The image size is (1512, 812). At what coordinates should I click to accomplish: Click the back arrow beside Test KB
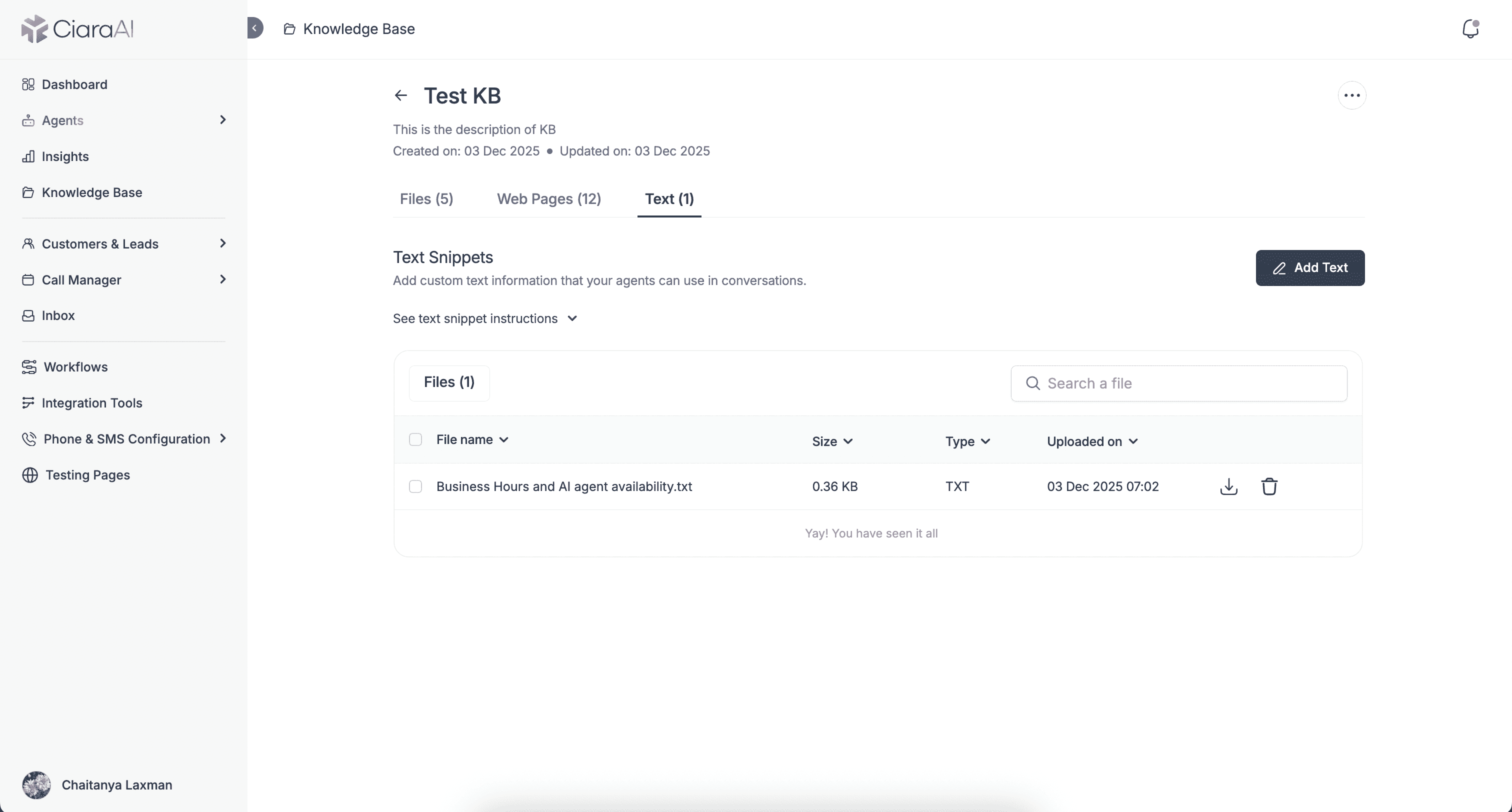pyautogui.click(x=401, y=95)
